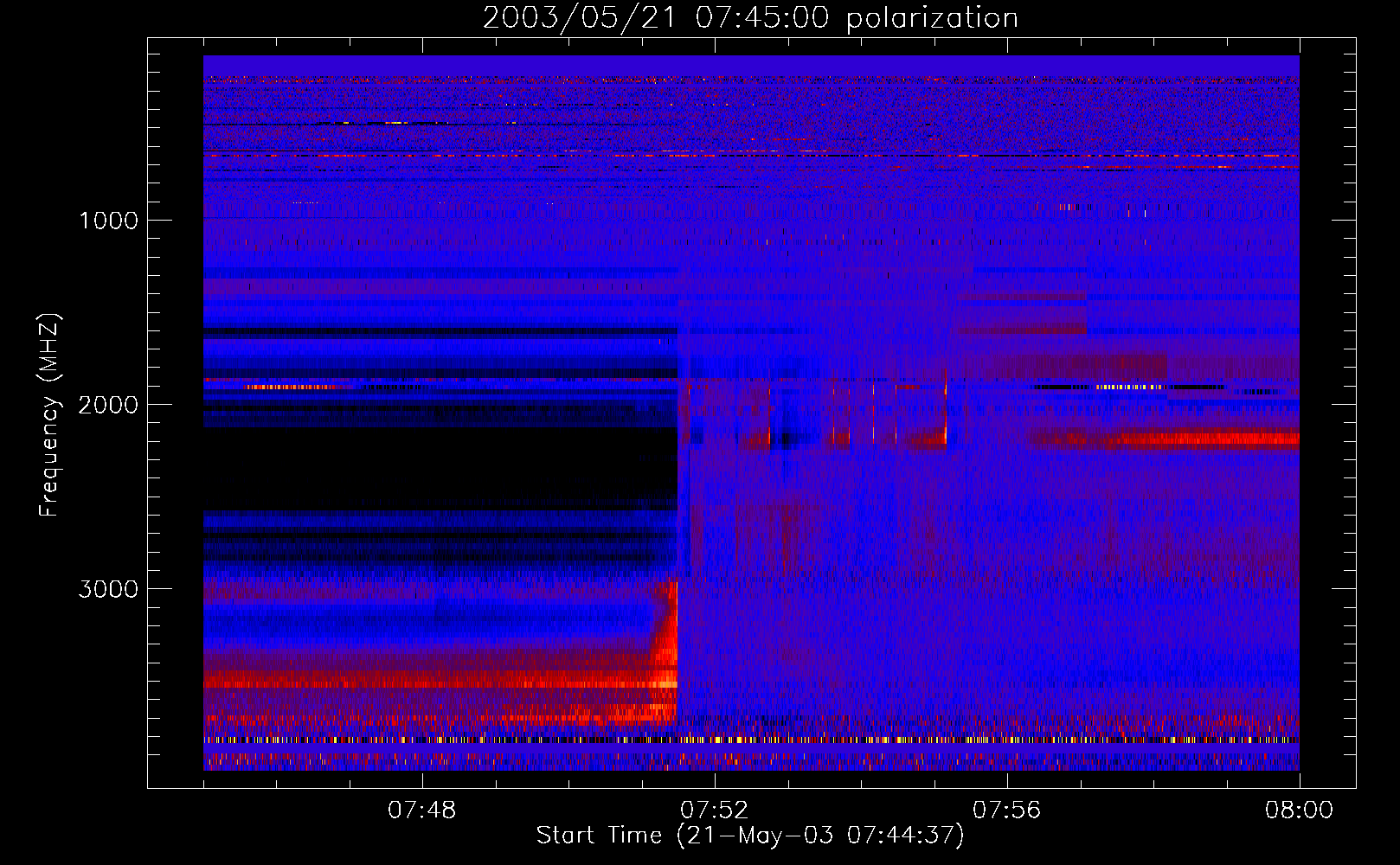Image resolution: width=1400 pixels, height=865 pixels.
Task: Click the 'Start Time (21-May-03 07:44:37)' label
Action: coord(750,836)
